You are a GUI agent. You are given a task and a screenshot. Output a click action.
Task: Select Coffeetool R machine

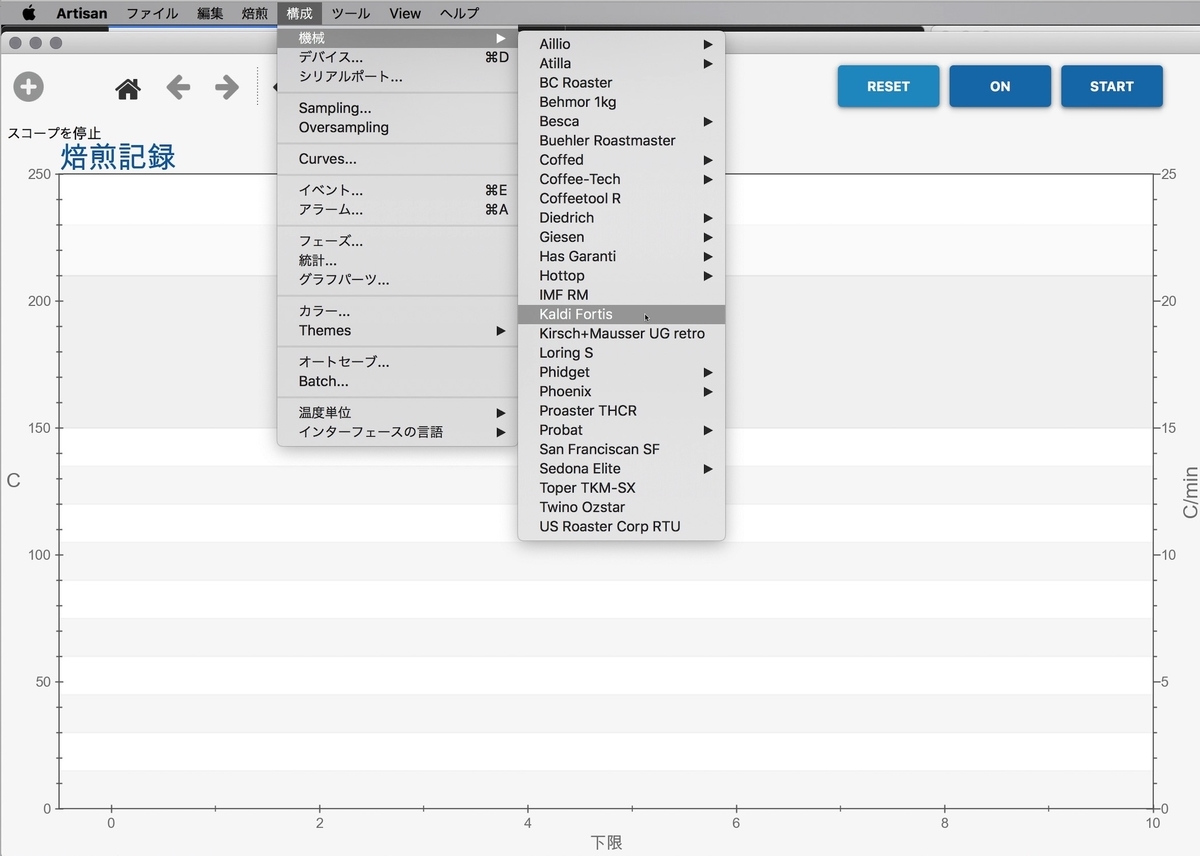[x=622, y=198]
